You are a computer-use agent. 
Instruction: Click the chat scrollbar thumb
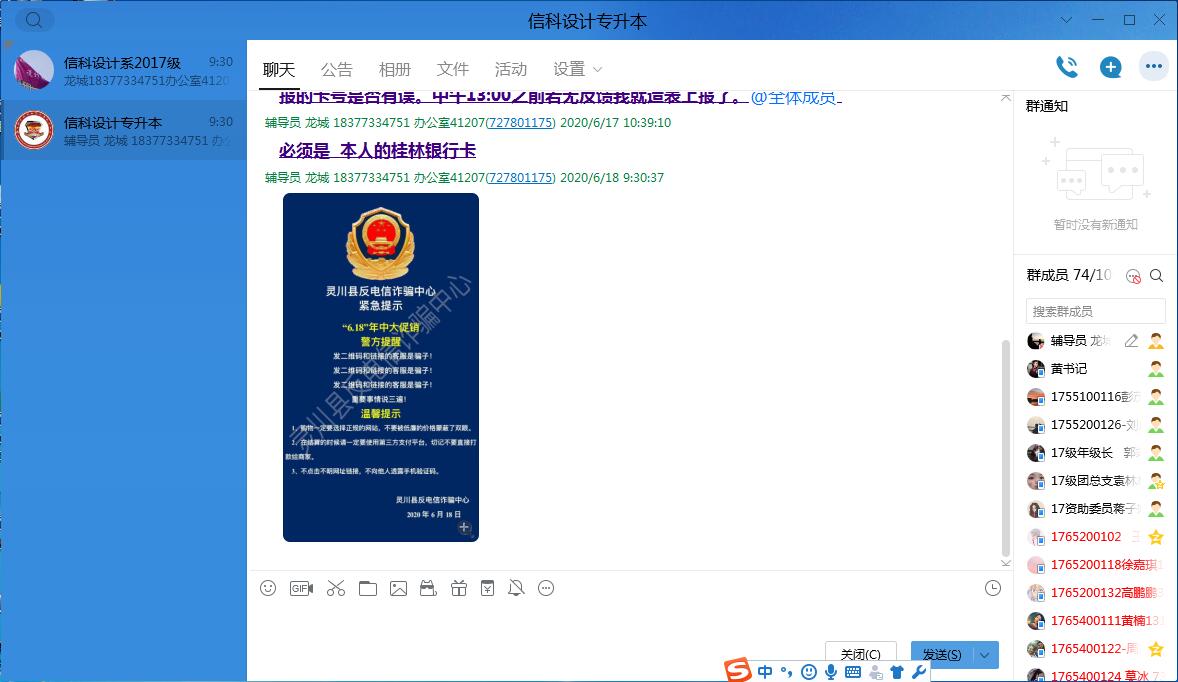(1006, 448)
